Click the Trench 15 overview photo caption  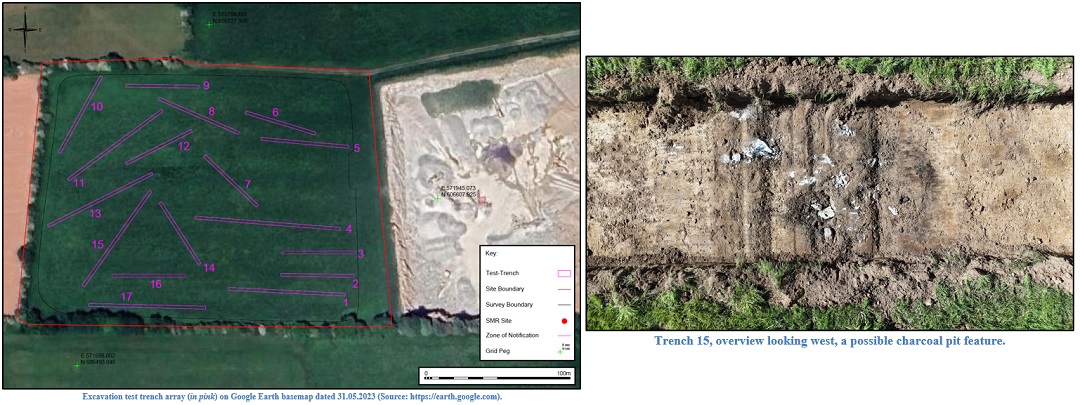coord(829,341)
